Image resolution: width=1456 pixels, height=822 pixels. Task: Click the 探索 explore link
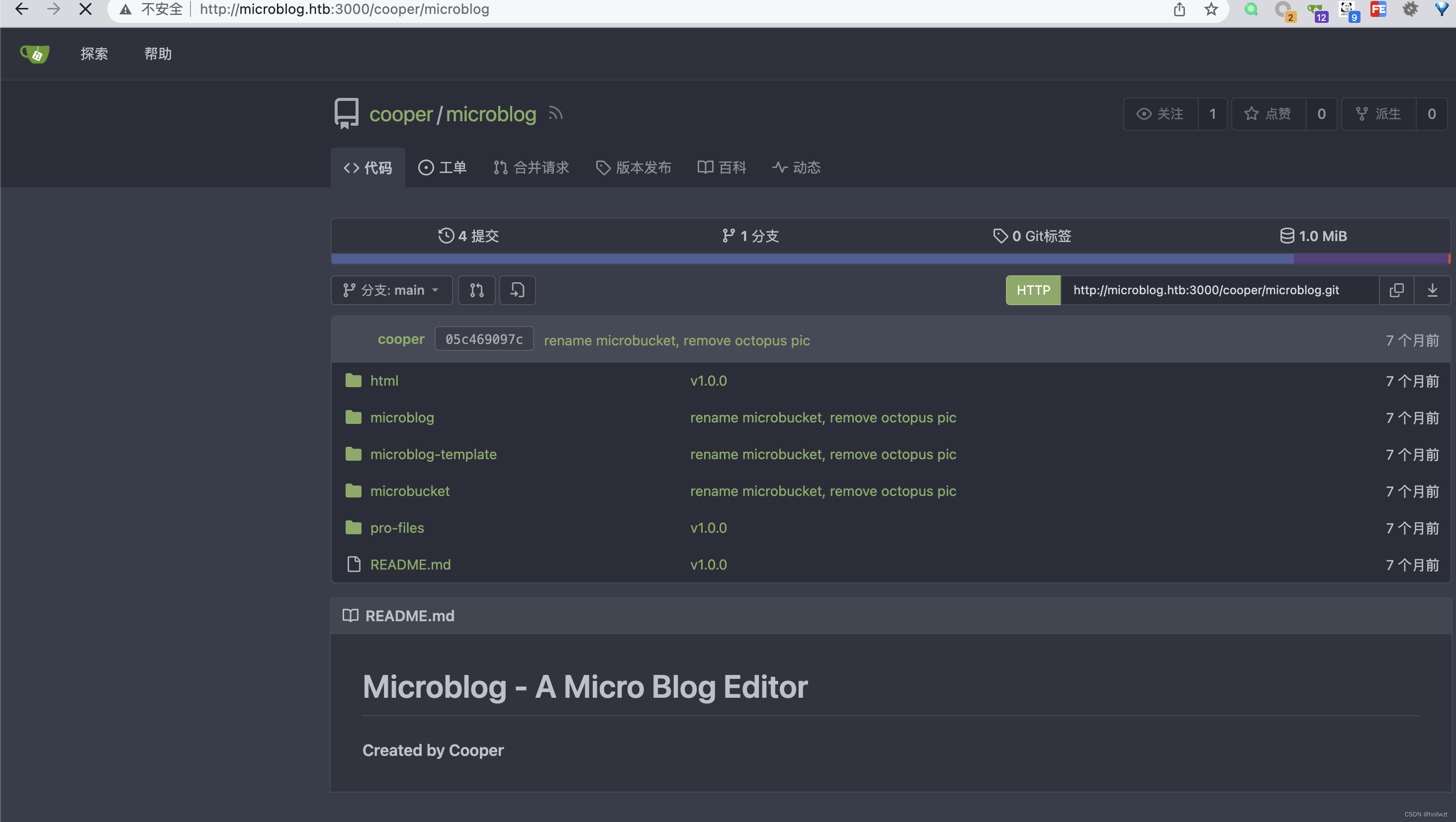pyautogui.click(x=94, y=54)
